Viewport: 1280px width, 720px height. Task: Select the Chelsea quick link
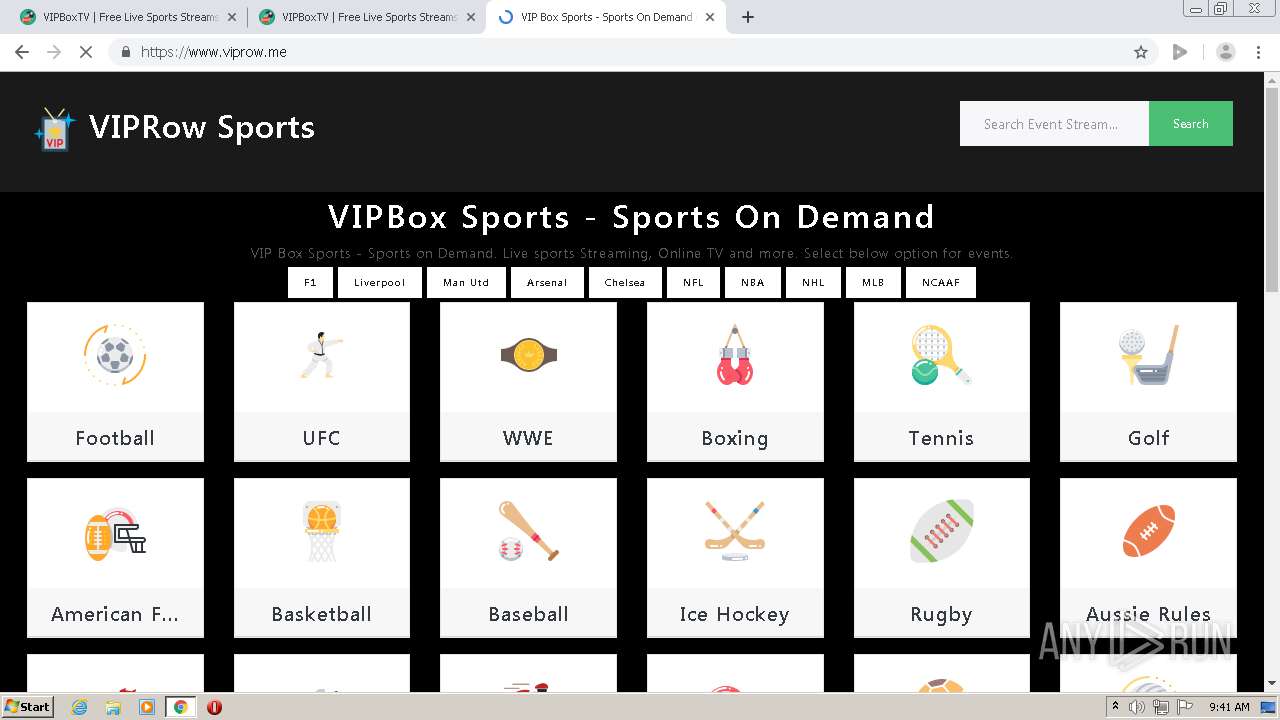(x=625, y=282)
